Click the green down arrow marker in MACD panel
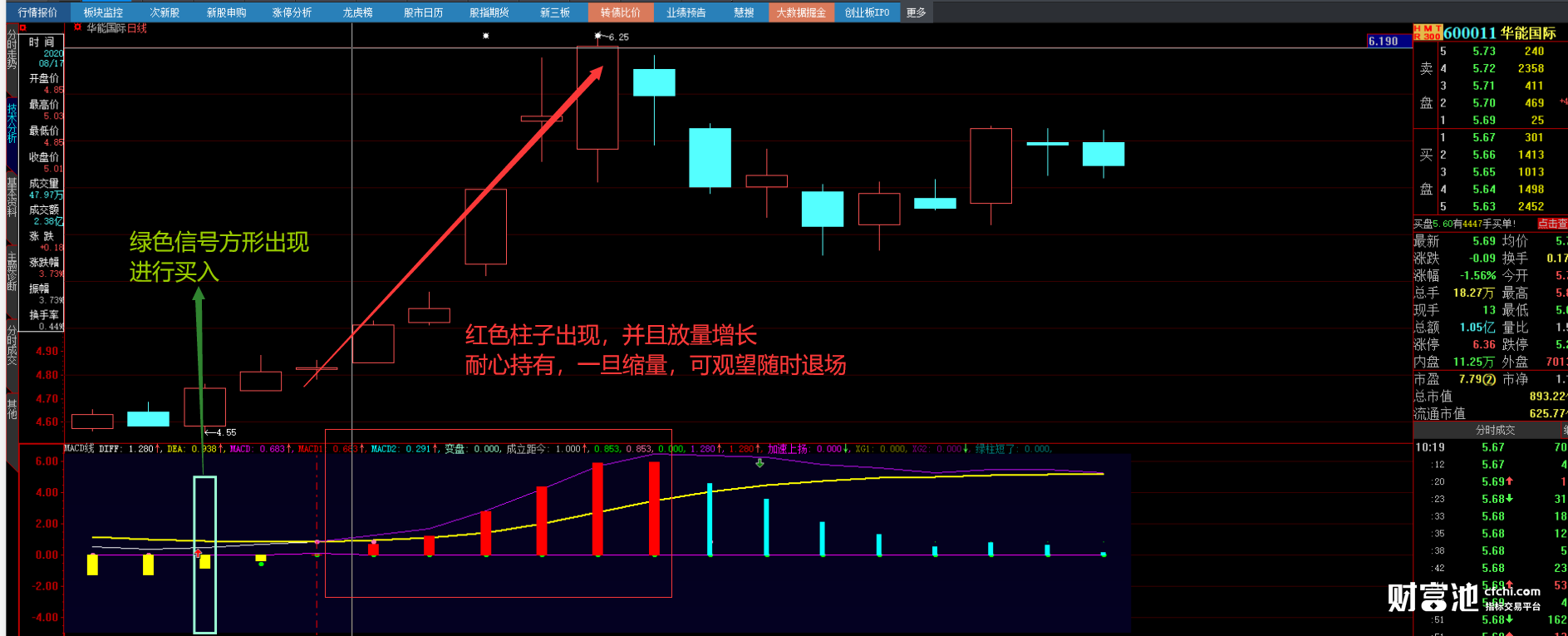1568x636 pixels. click(x=759, y=463)
